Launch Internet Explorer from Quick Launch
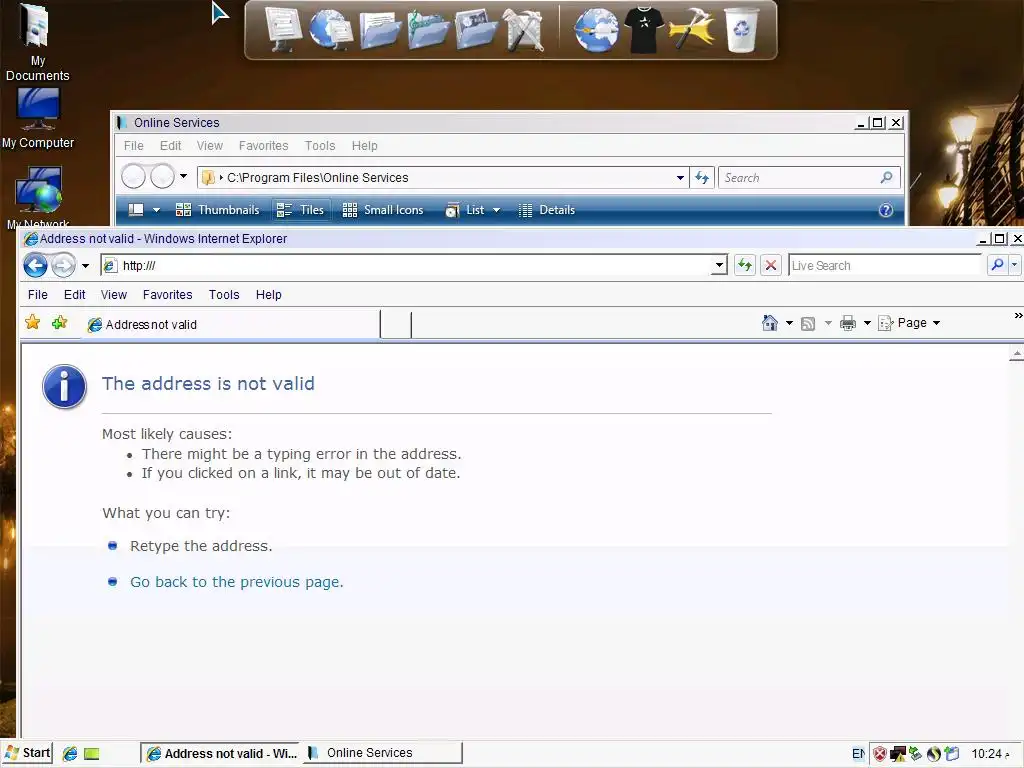This screenshot has height=768, width=1024. pos(70,754)
